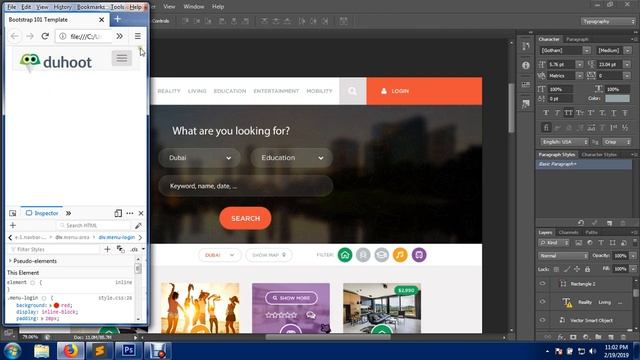The width and height of the screenshot is (640, 360).
Task: Filter layers by pixel layers icon
Action: [x=578, y=242]
